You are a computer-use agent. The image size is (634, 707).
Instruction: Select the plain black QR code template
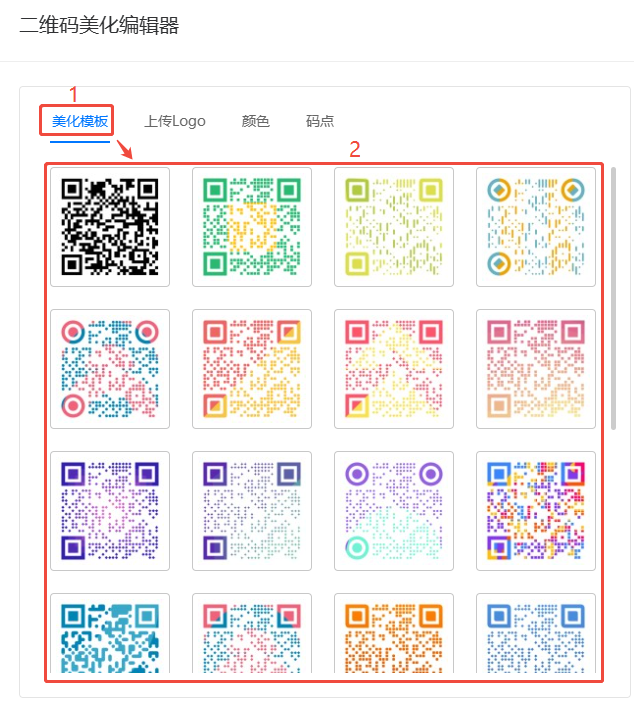click(x=110, y=227)
